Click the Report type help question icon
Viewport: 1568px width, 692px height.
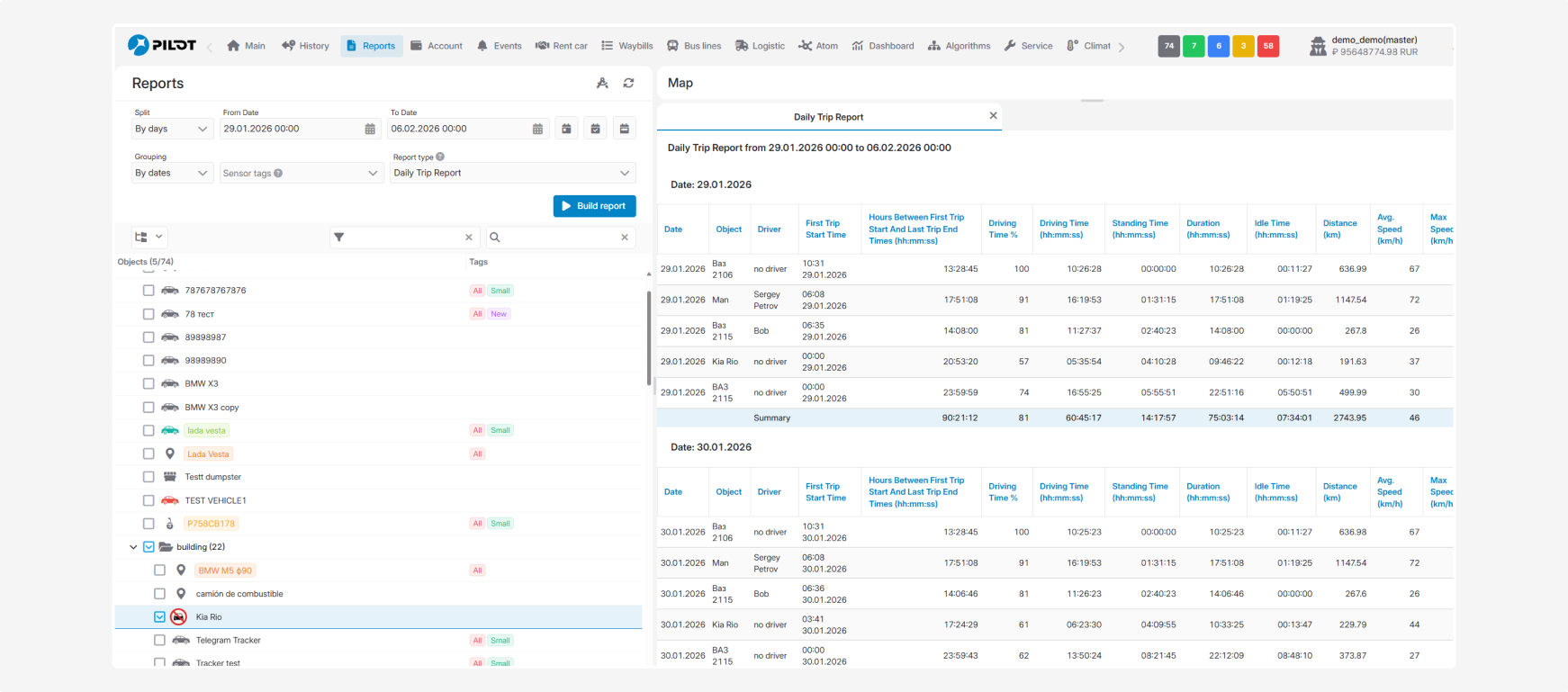tap(440, 157)
